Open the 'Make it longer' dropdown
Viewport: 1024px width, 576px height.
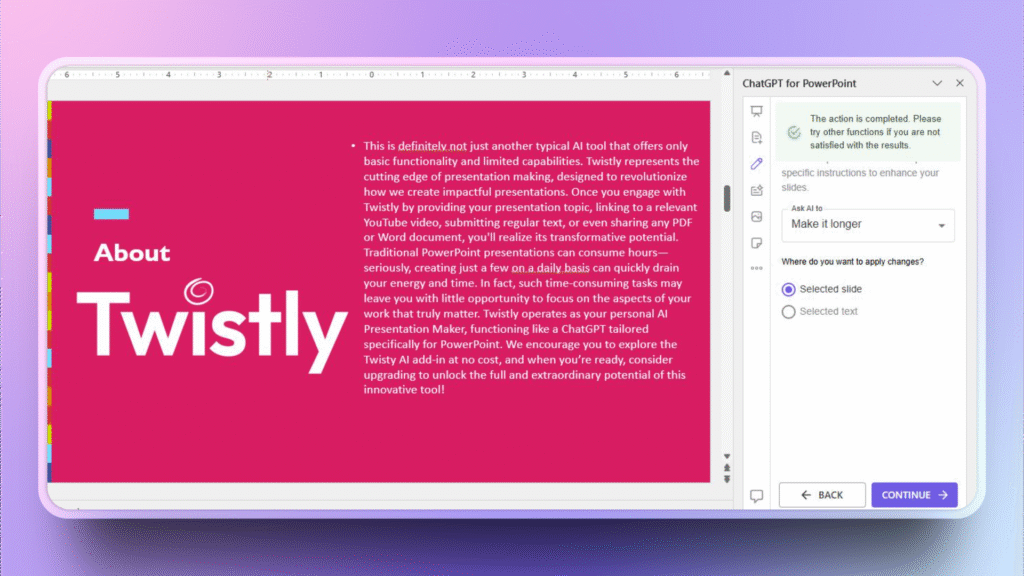pyautogui.click(x=867, y=225)
